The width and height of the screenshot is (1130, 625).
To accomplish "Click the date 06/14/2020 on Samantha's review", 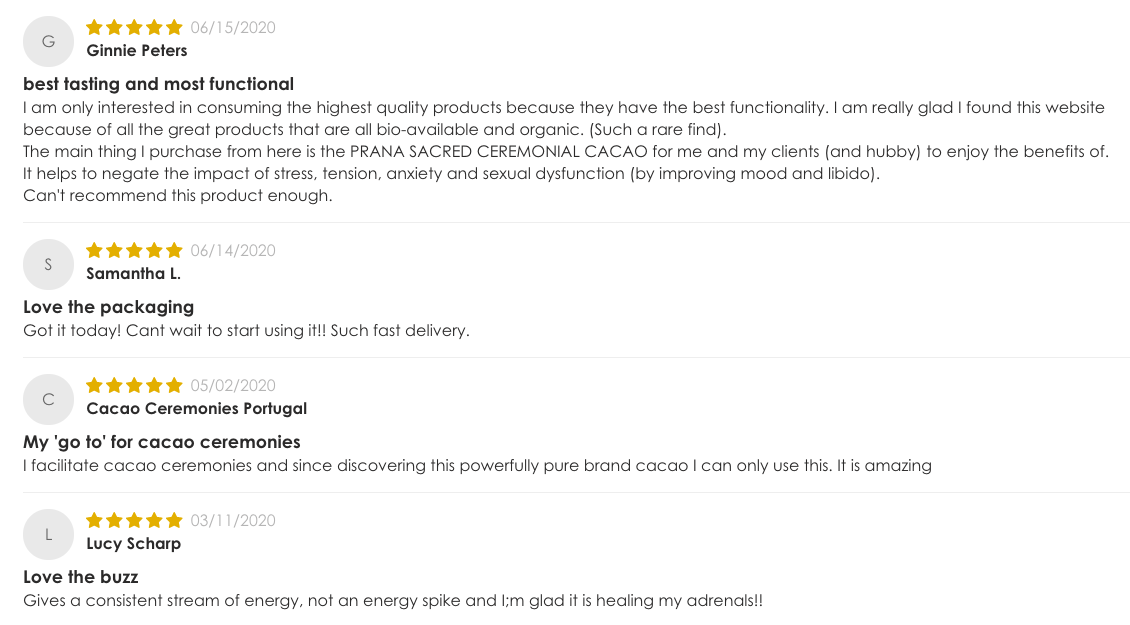I will pyautogui.click(x=233, y=250).
